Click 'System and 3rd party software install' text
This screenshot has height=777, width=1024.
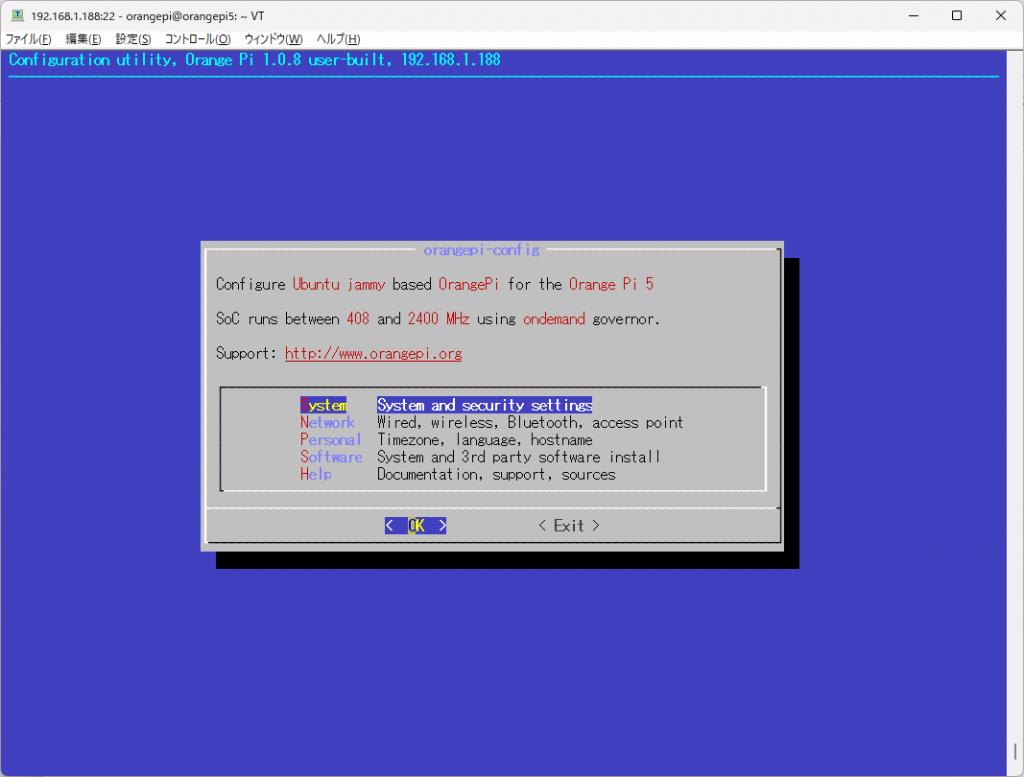[x=519, y=457]
